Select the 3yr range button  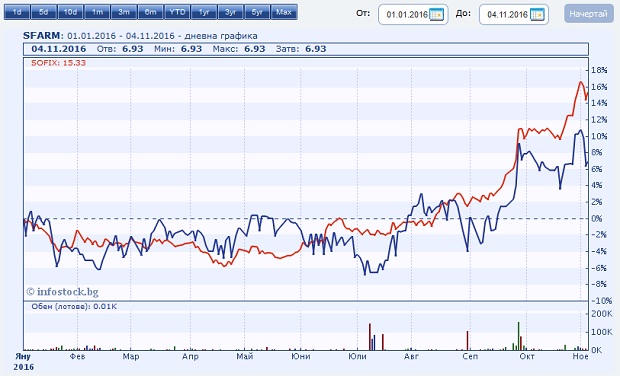pos(231,12)
